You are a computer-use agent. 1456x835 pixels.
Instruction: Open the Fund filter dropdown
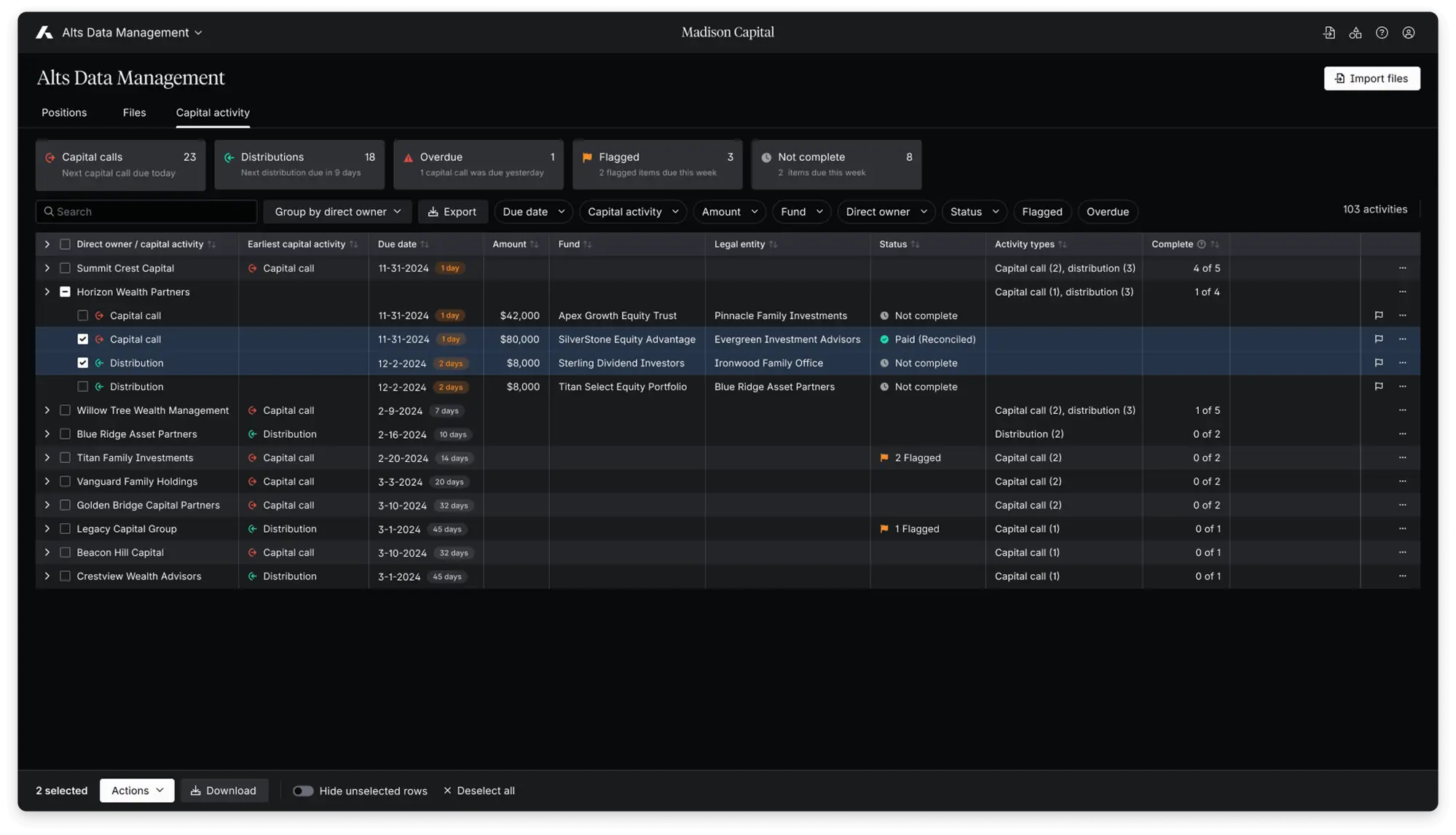pyautogui.click(x=801, y=212)
